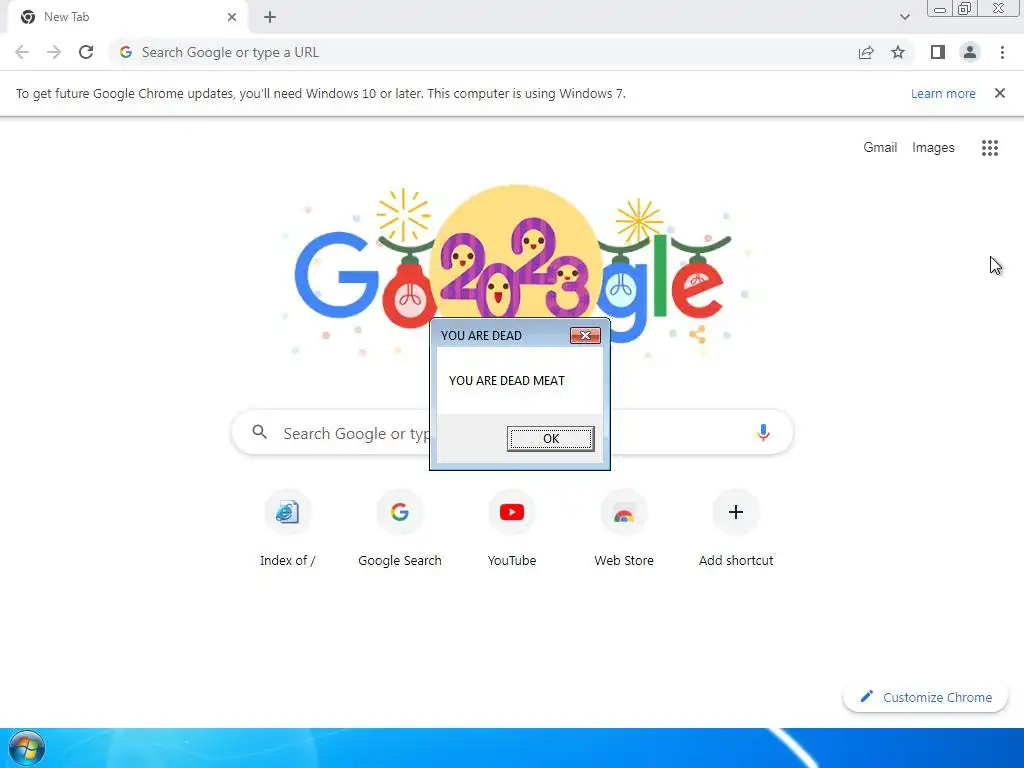Start voice search with the microphone

[x=763, y=432]
